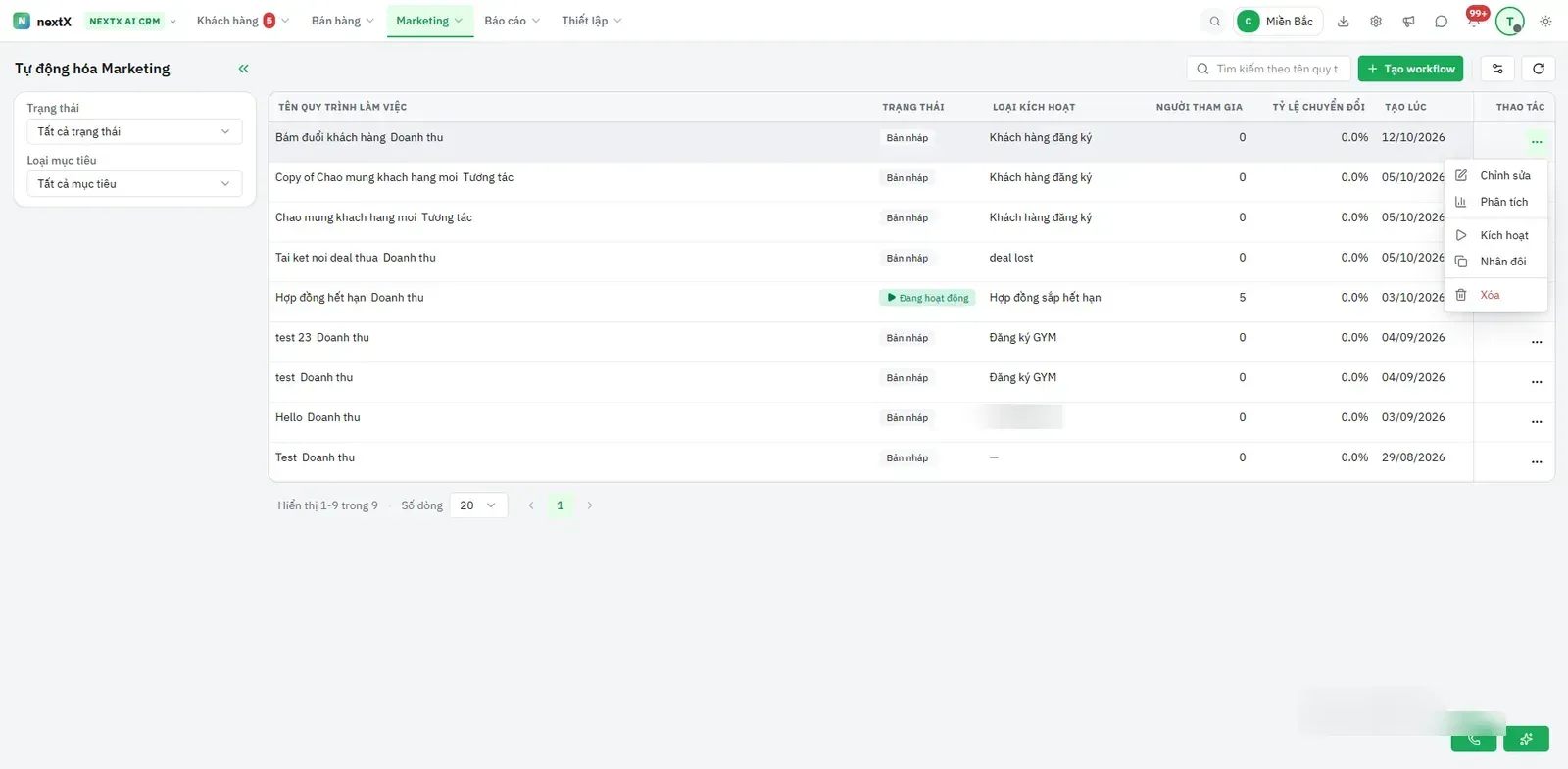Open the global search magnifier icon
The image size is (1568, 769).
coord(1214,21)
